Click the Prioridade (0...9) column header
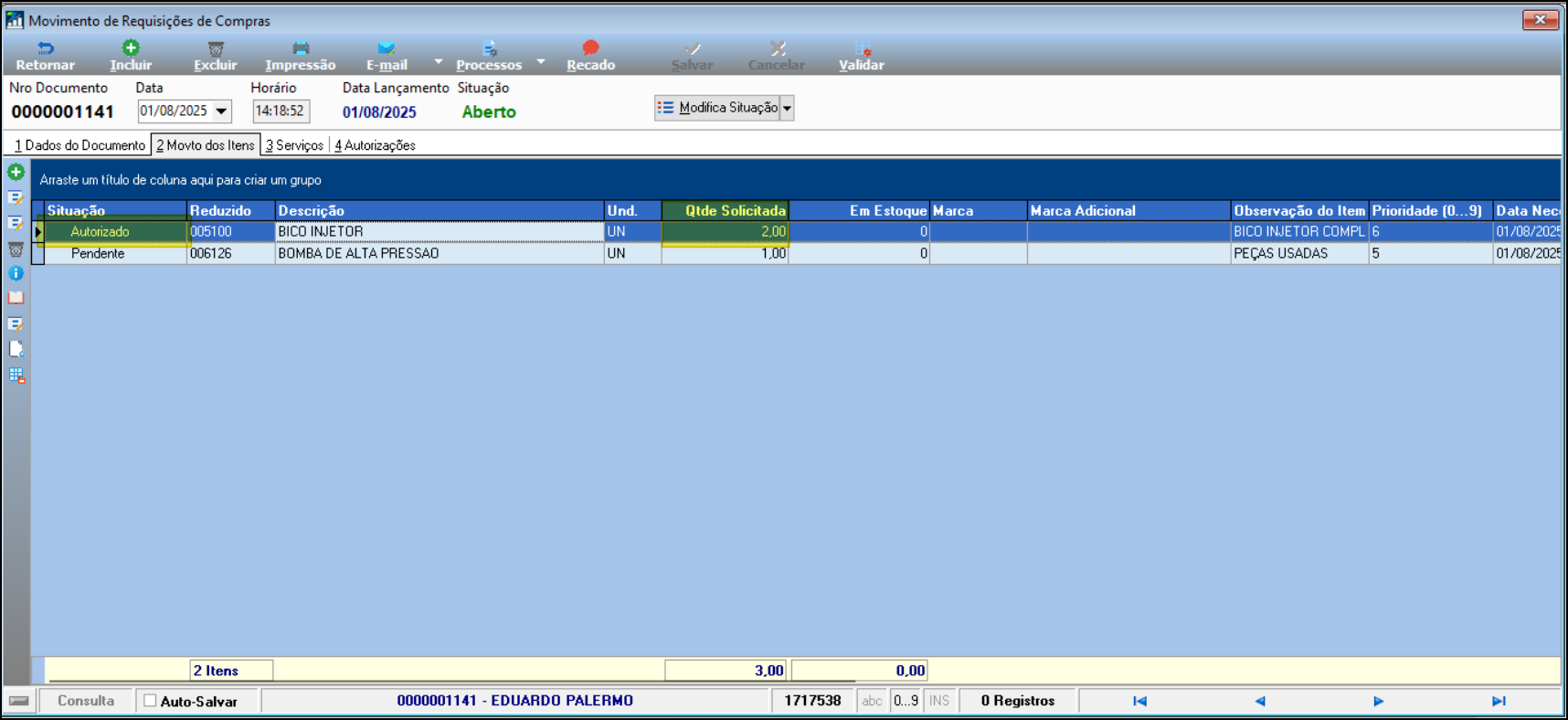 click(1431, 210)
